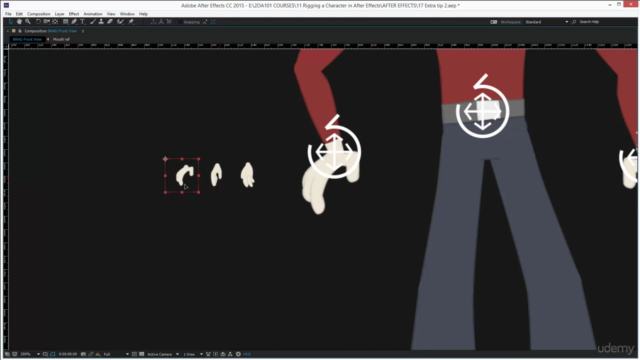
Task: Click the Local Axis Mode icon
Action: [153, 22]
